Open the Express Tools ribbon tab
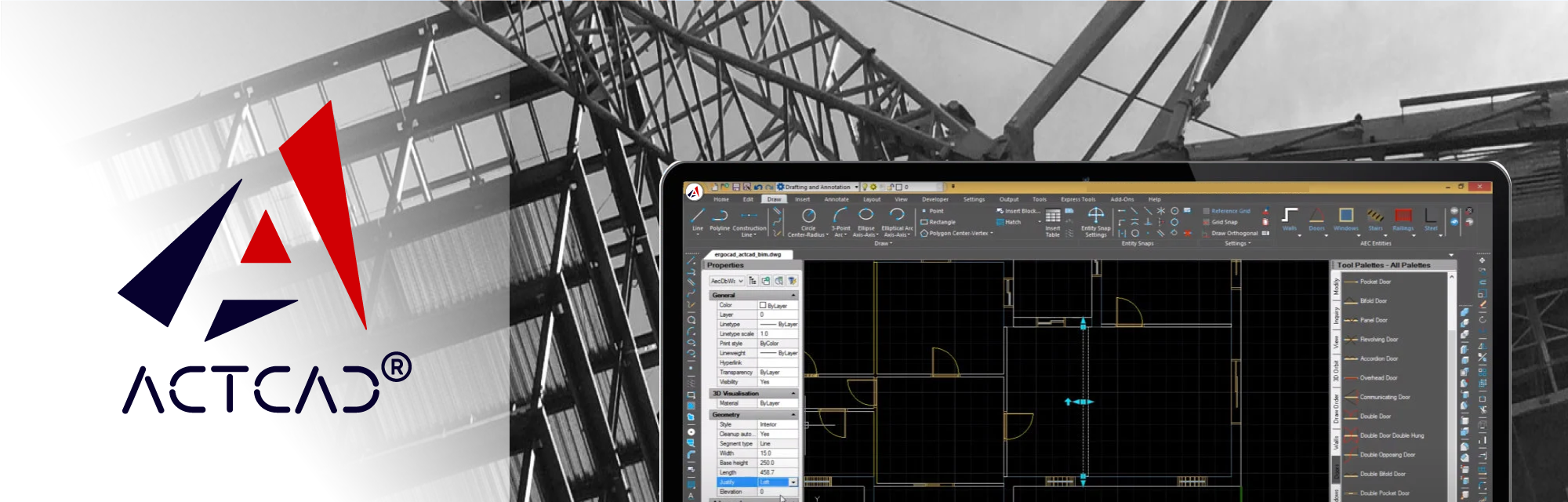 1078,199
